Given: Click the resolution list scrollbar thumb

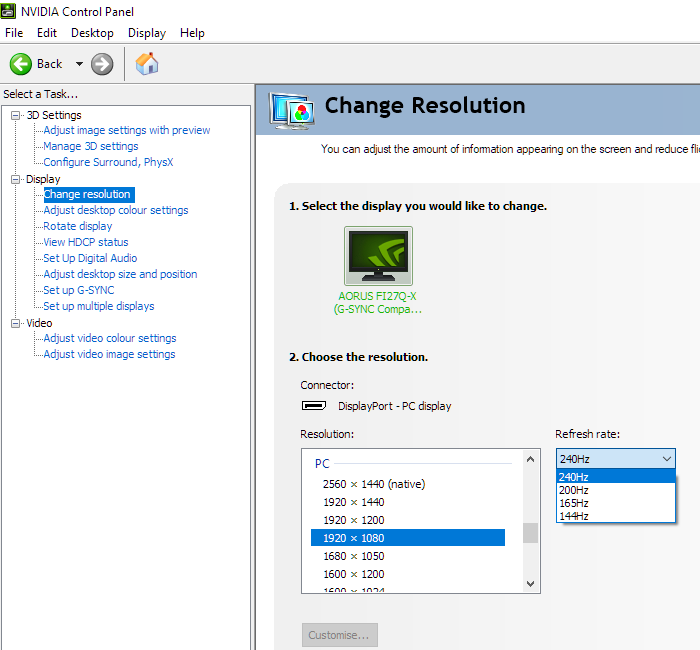Looking at the screenshot, I should pos(530,533).
